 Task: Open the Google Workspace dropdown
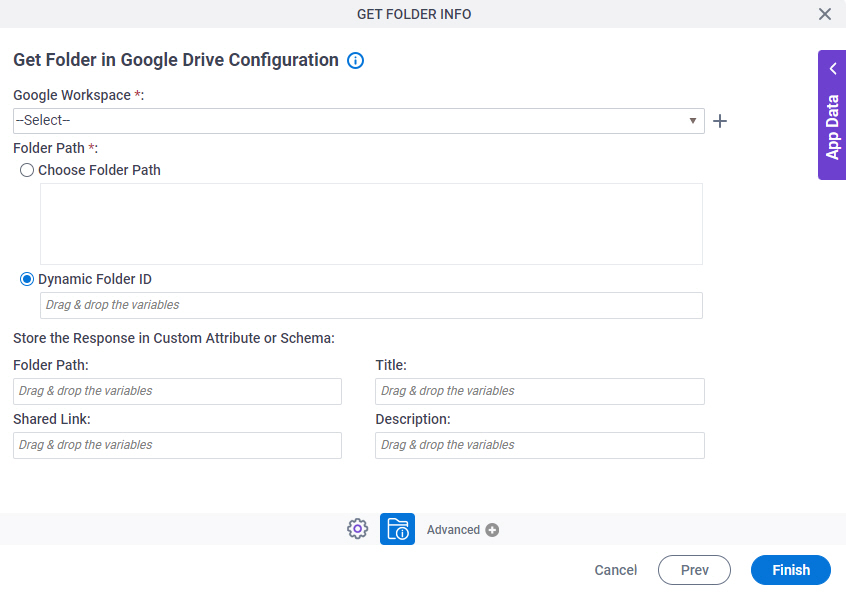pyautogui.click(x=359, y=121)
